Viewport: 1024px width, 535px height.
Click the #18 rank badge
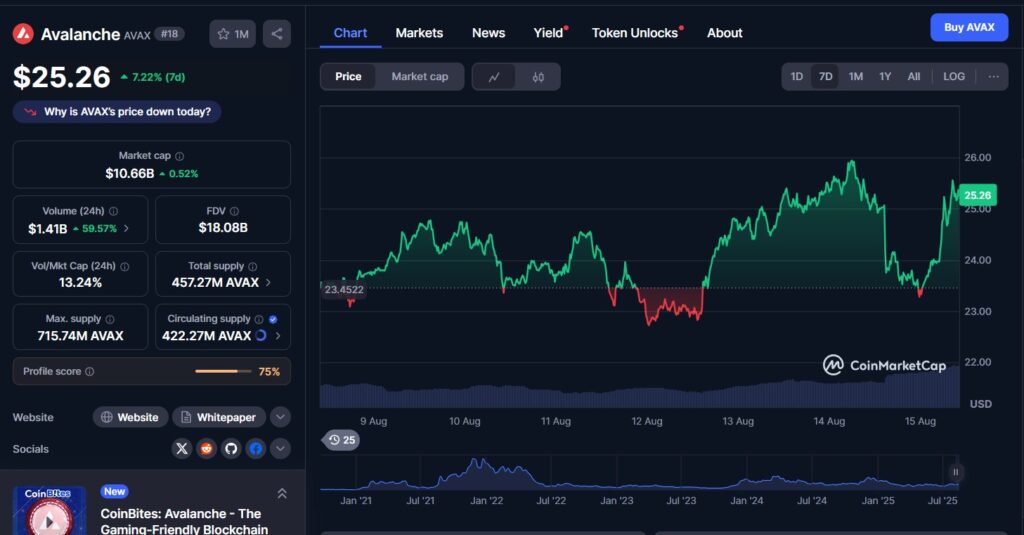[170, 34]
